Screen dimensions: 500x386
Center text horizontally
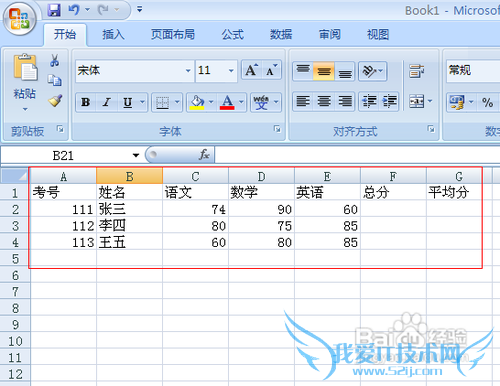pyautogui.click(x=324, y=101)
